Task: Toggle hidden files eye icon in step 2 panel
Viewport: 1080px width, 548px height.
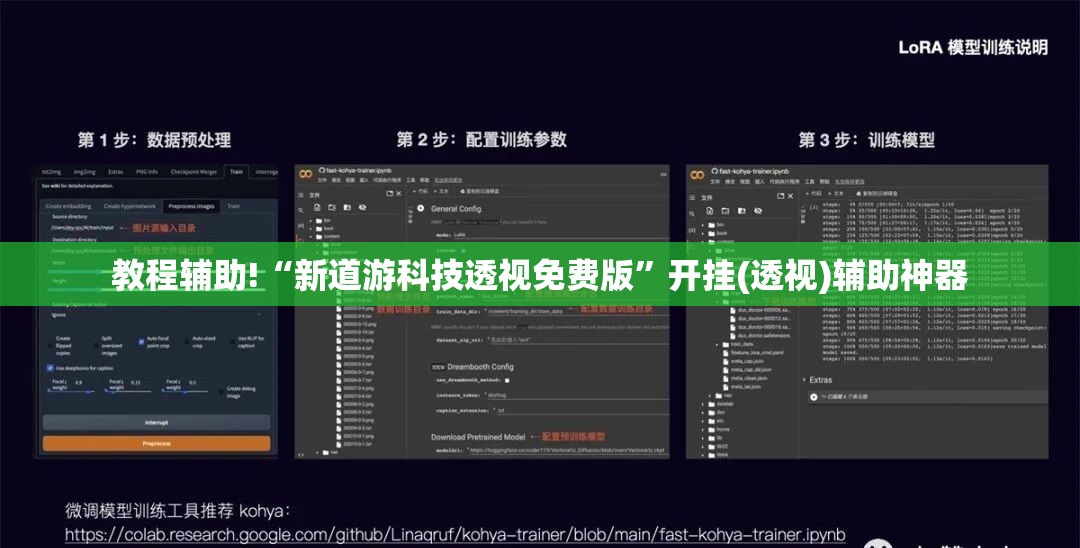Action: click(363, 208)
